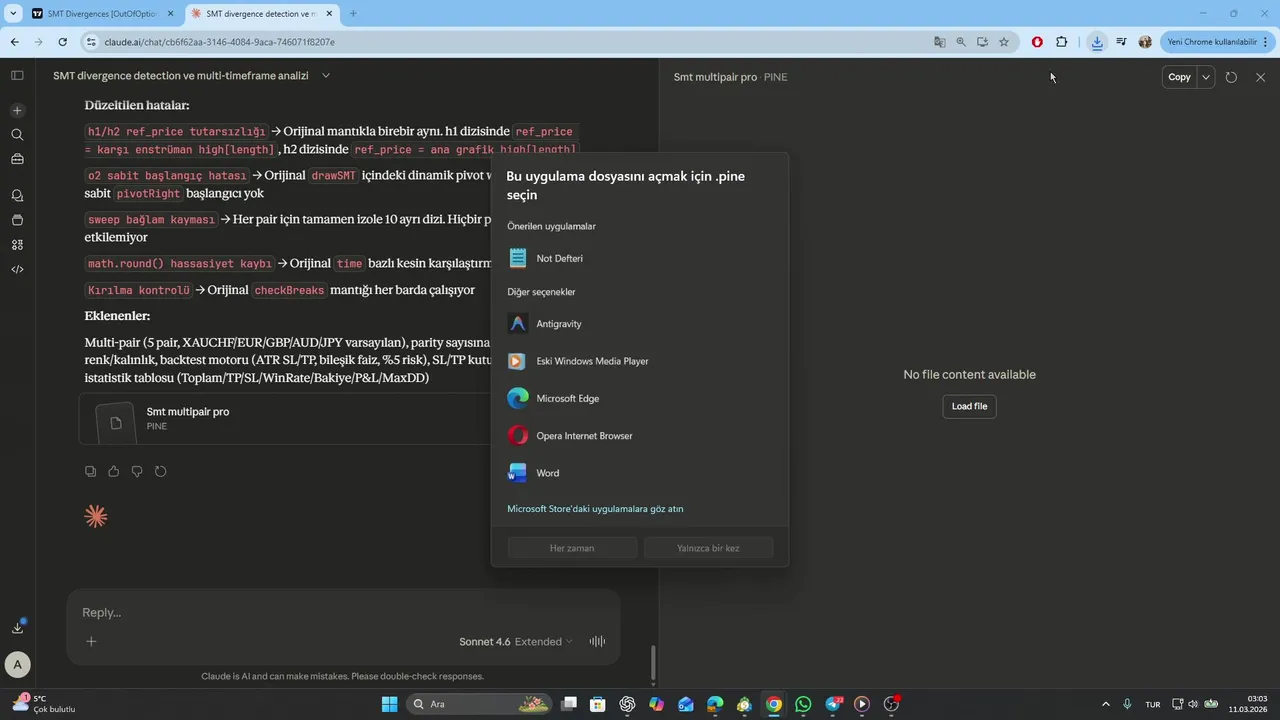The image size is (1280, 720).
Task: Give thumbs up to the response
Action: pyautogui.click(x=114, y=471)
